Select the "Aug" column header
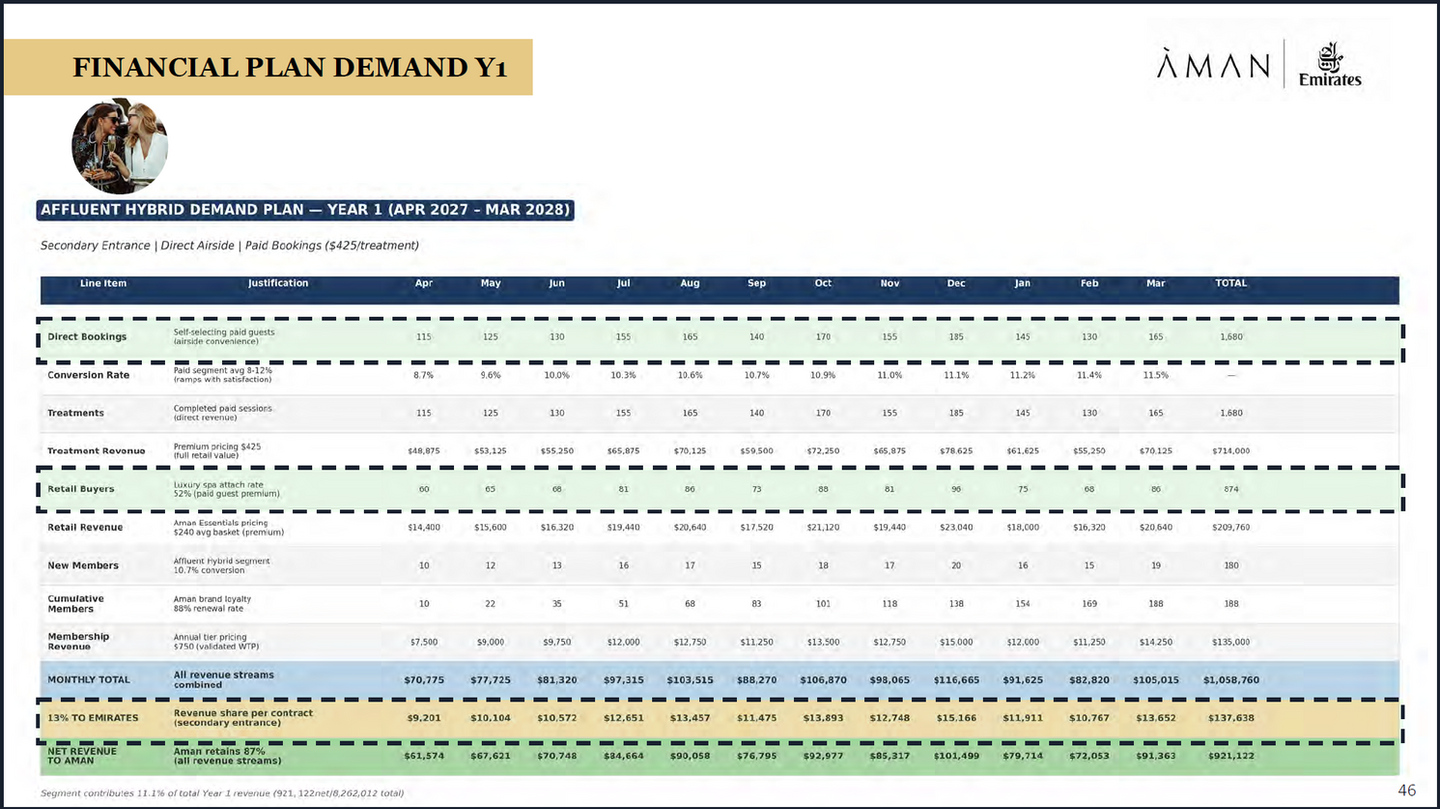This screenshot has width=1440, height=809. click(x=690, y=283)
